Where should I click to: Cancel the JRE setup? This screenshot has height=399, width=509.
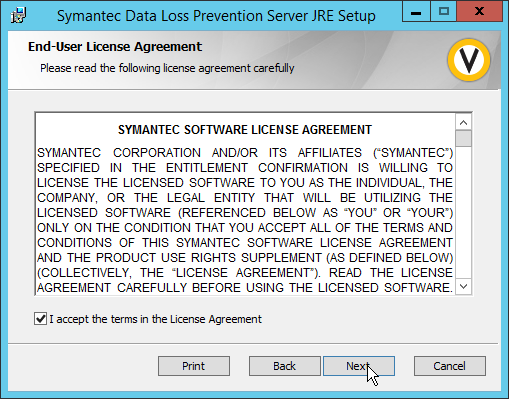click(x=450, y=366)
